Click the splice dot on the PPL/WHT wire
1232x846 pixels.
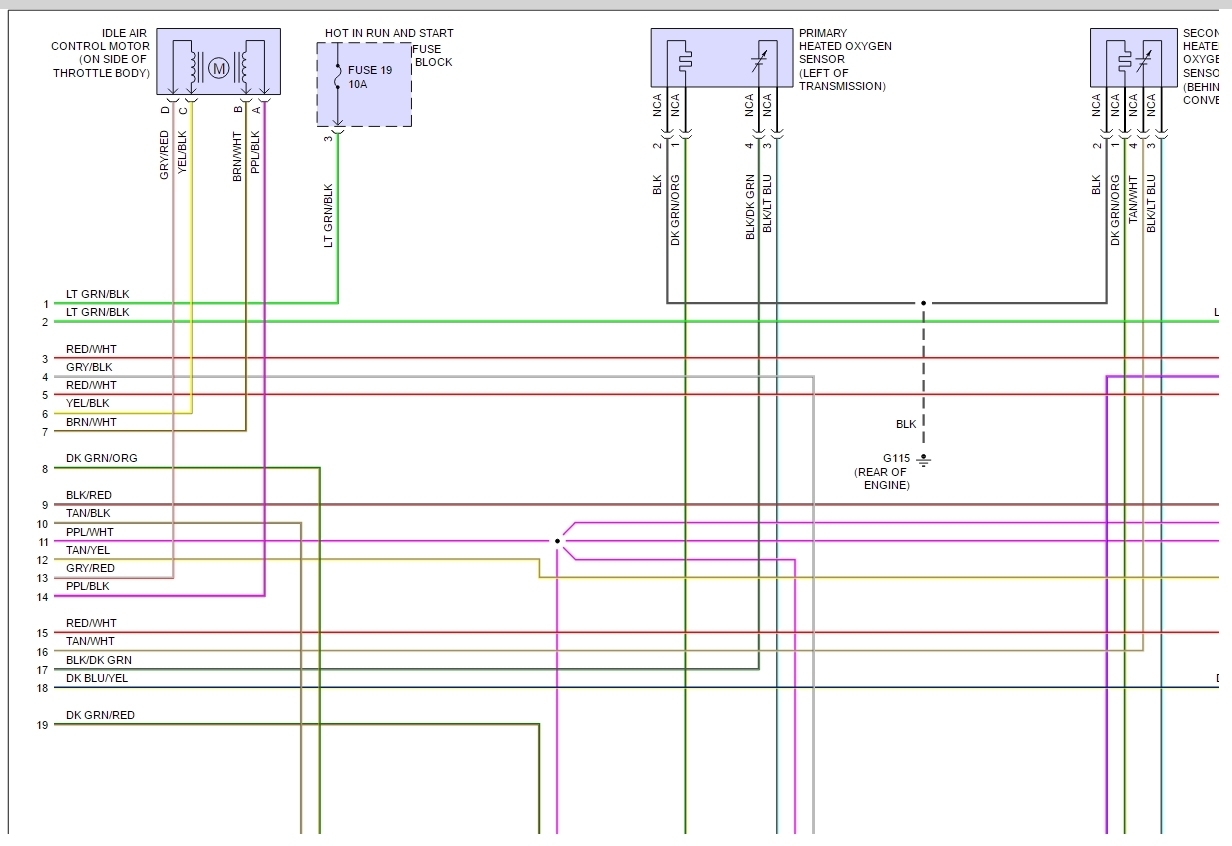557,541
